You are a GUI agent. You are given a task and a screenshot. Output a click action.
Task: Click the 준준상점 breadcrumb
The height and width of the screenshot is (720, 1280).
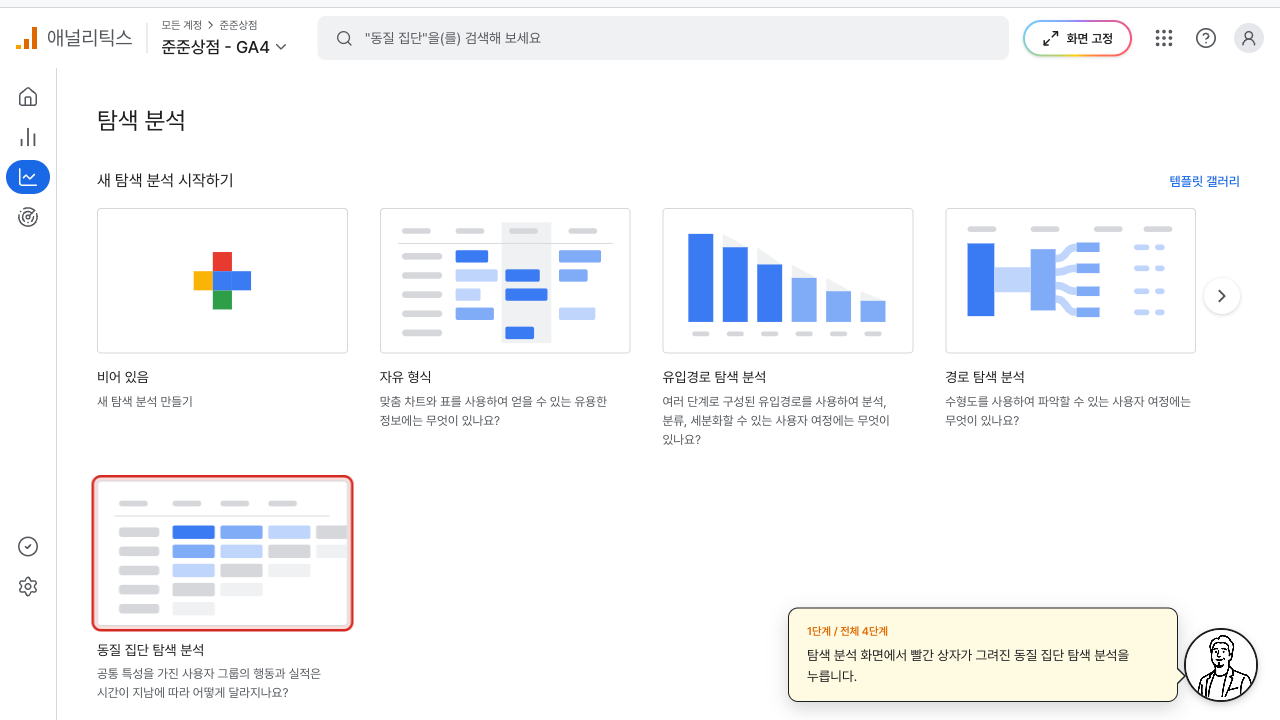point(238,25)
